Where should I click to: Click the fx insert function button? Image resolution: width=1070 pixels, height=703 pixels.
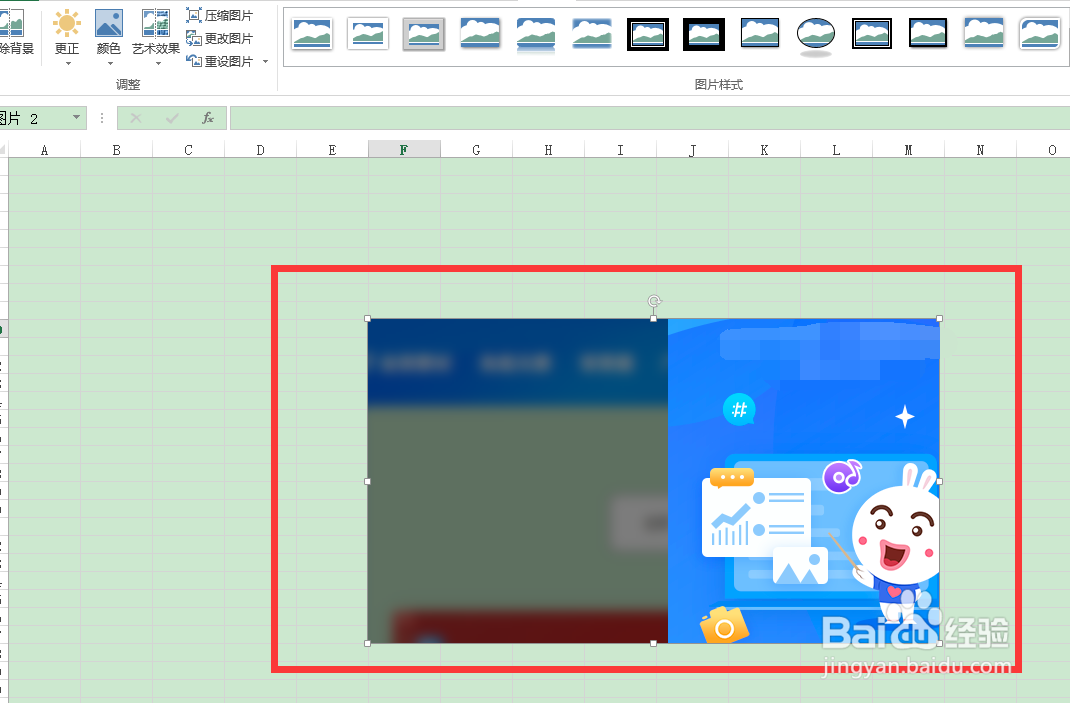click(x=207, y=118)
